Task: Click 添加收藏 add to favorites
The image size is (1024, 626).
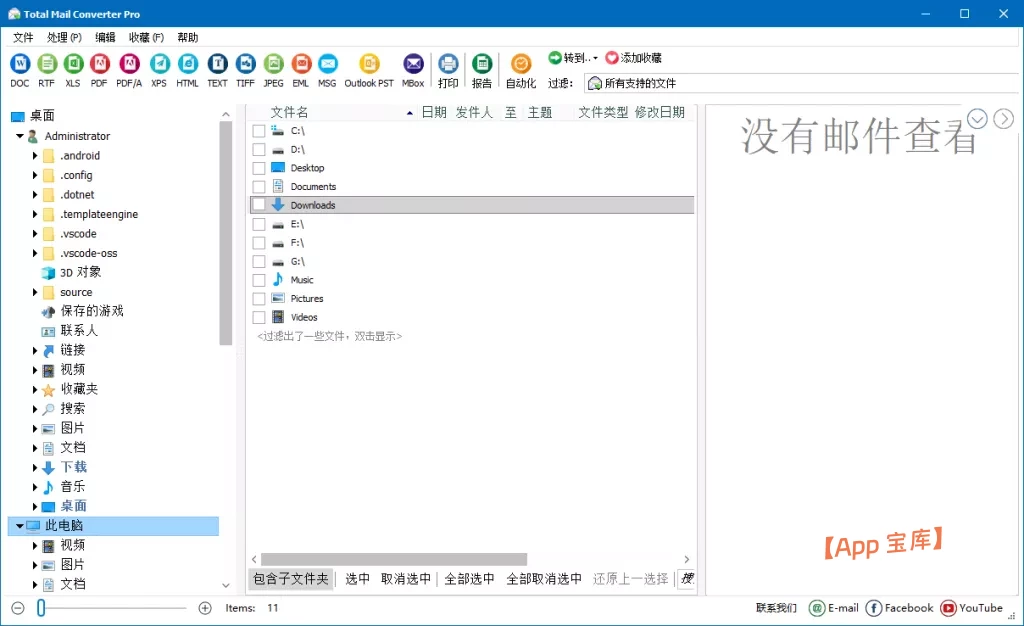Action: point(633,58)
